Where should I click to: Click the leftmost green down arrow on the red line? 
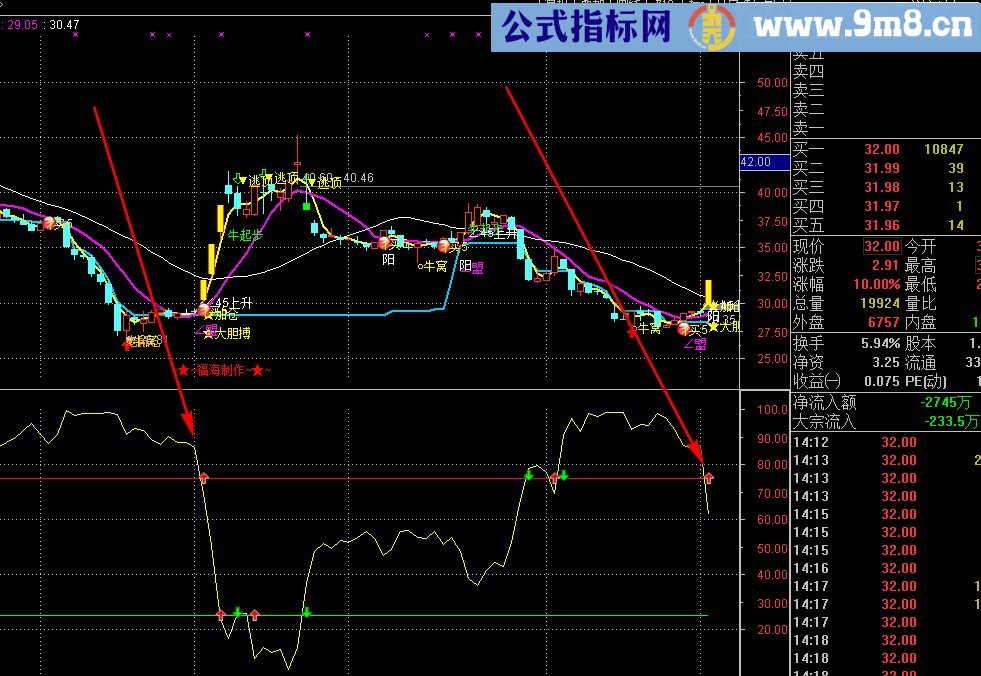(x=529, y=476)
